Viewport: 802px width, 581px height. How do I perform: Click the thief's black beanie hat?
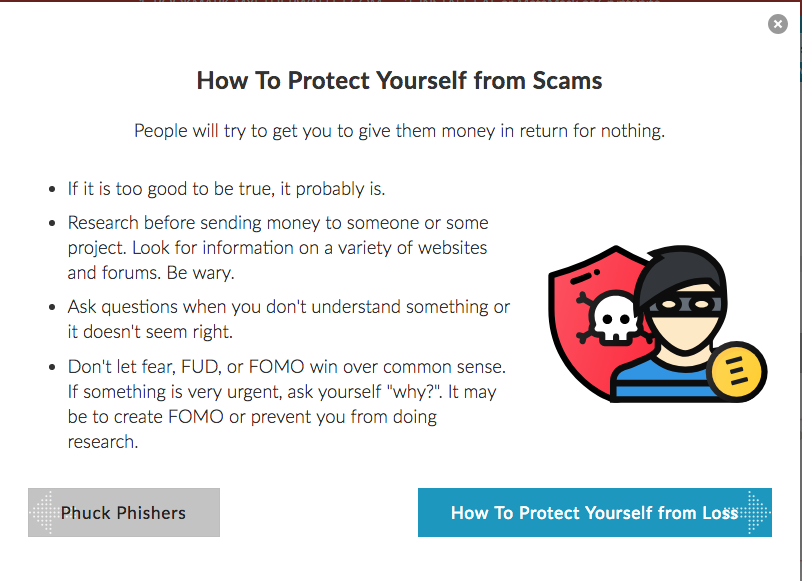[x=678, y=271]
